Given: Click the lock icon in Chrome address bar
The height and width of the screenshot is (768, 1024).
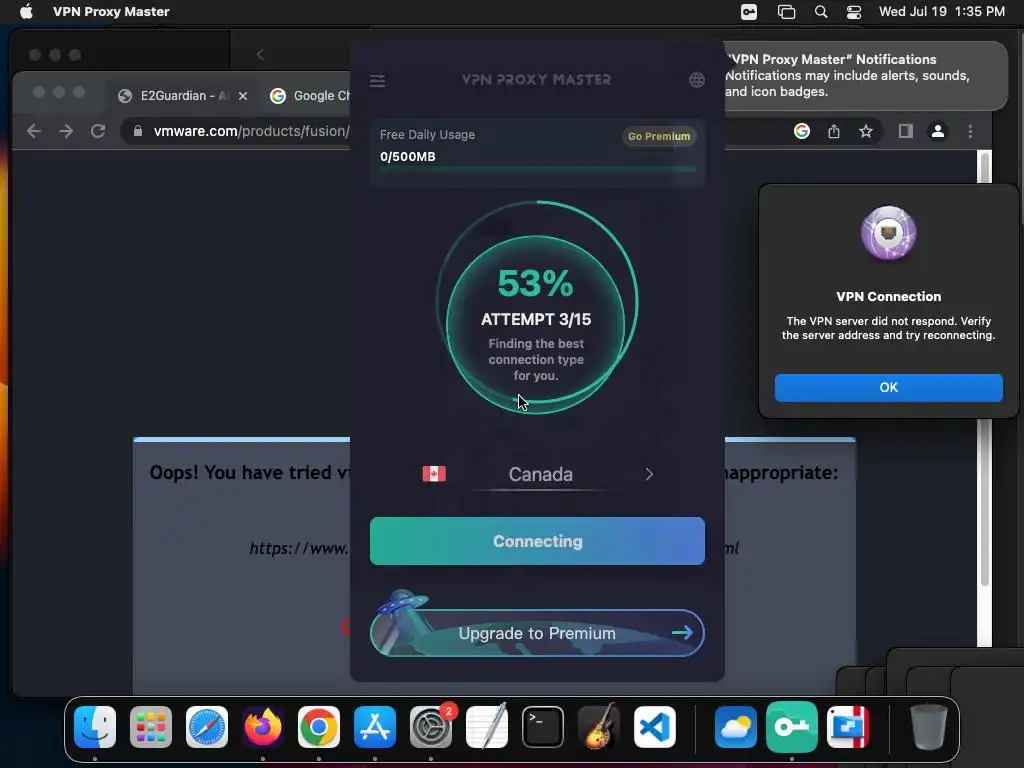Looking at the screenshot, I should pos(138,131).
